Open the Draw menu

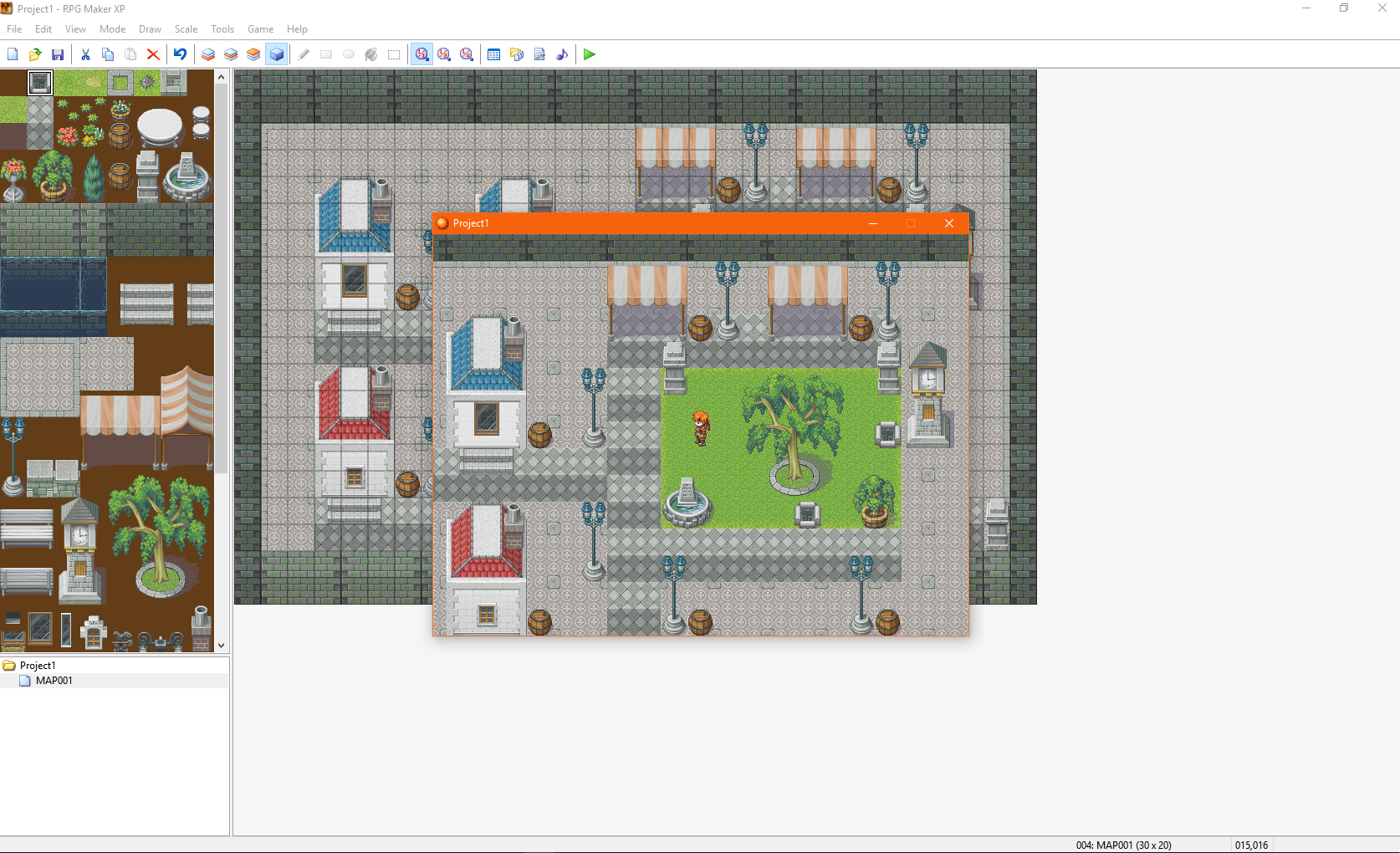pos(150,28)
